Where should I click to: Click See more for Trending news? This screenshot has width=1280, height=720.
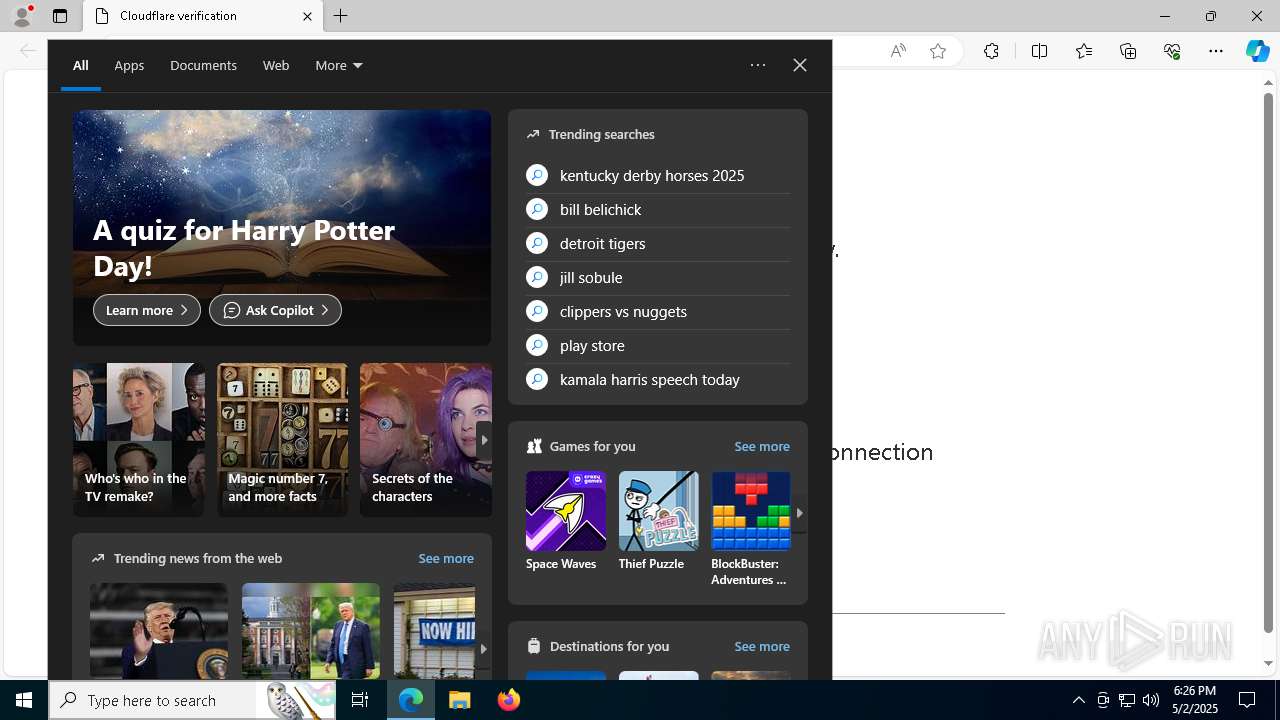pos(446,559)
